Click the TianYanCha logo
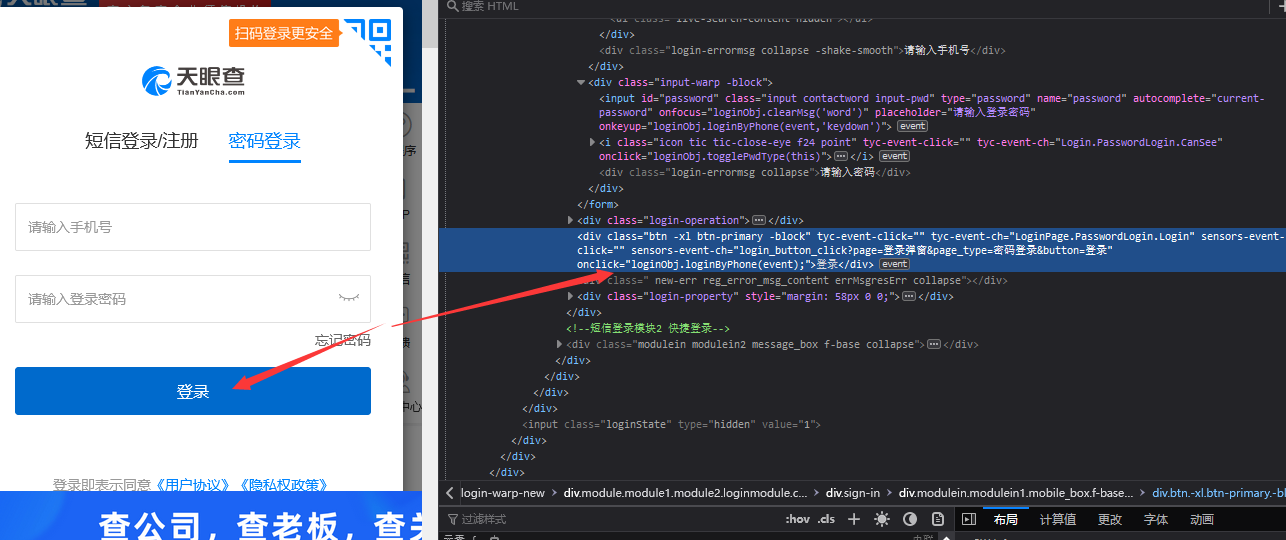This screenshot has height=540, width=1286. tap(193, 81)
